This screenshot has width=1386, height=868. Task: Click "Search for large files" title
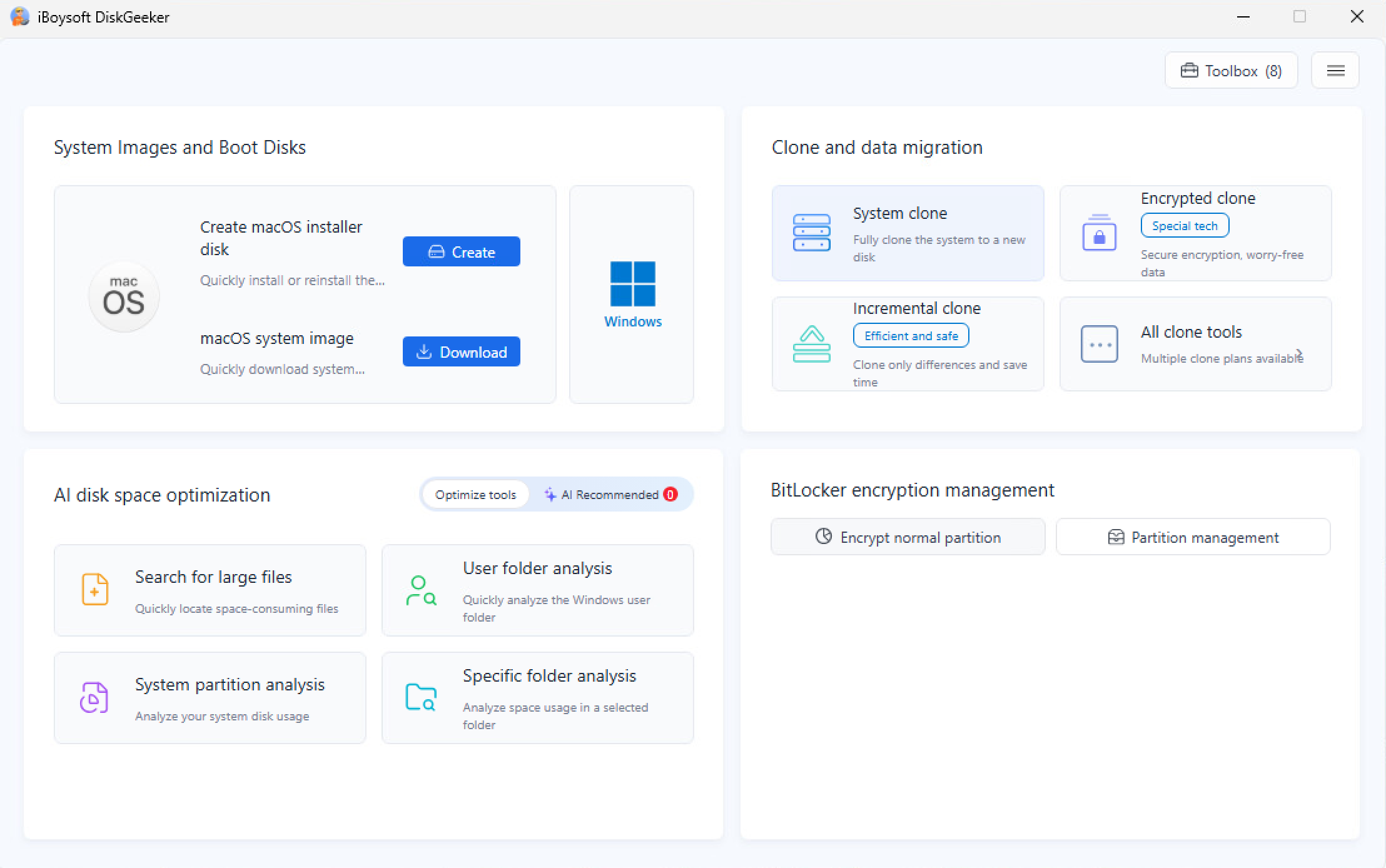pyautogui.click(x=213, y=577)
